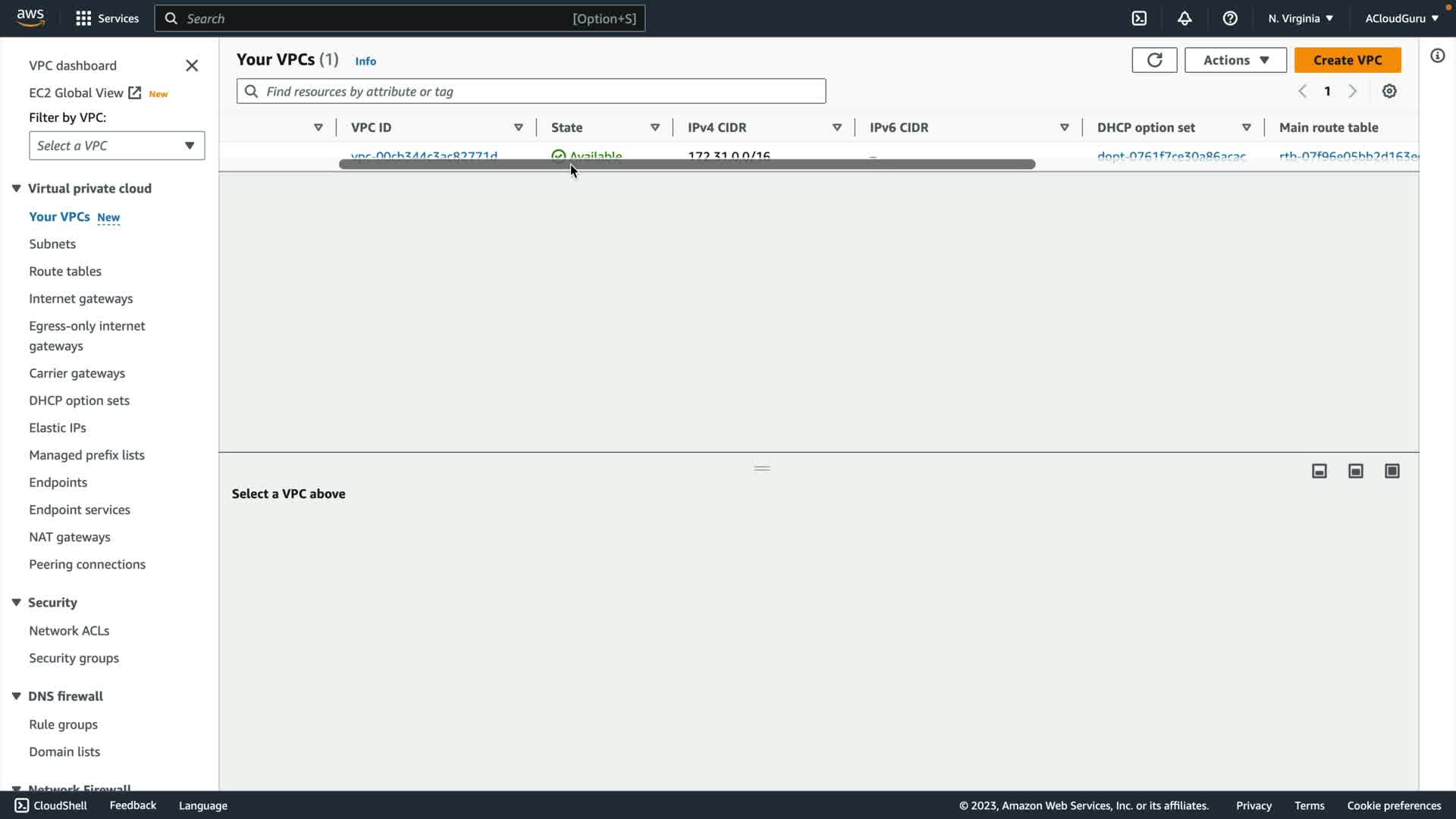Viewport: 1456px width, 819px height.
Task: Click the refresh VPC list icon
Action: 1154,60
